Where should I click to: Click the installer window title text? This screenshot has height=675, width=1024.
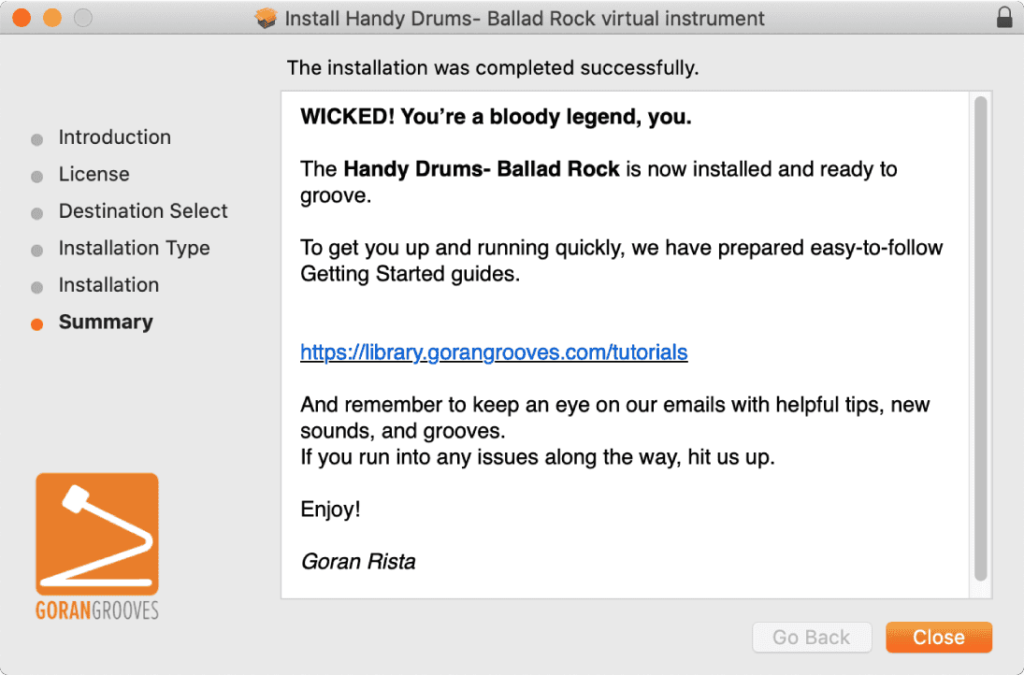click(x=524, y=18)
